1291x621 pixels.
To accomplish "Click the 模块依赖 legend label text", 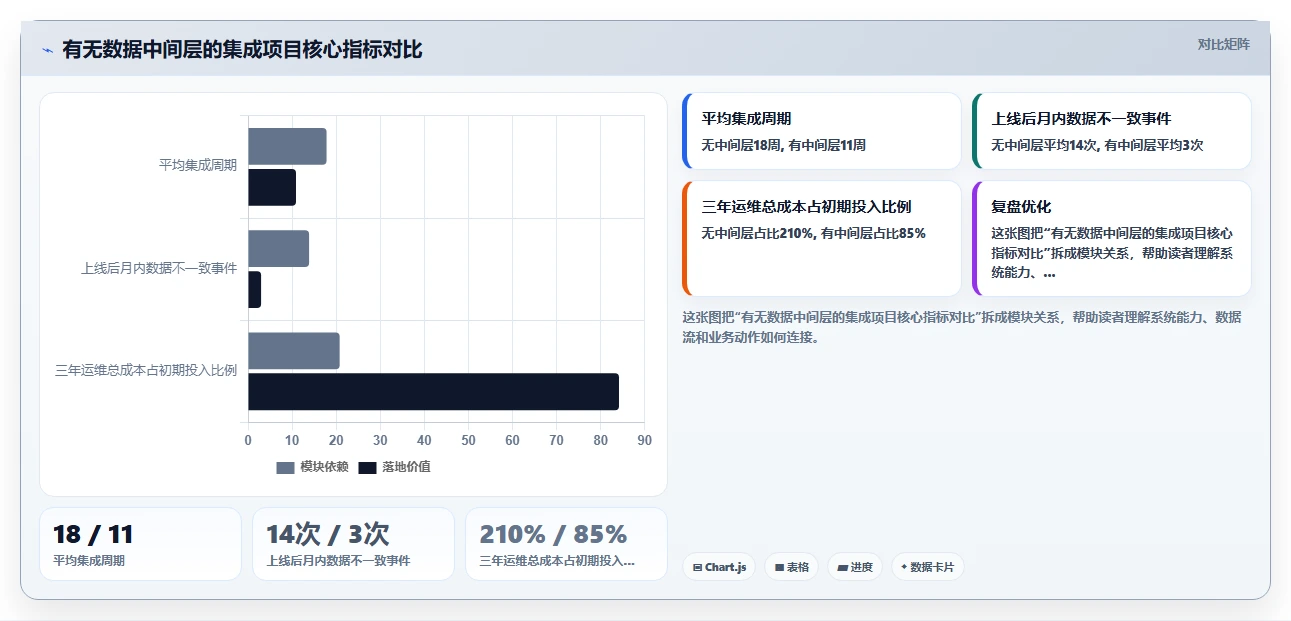I will [x=324, y=467].
